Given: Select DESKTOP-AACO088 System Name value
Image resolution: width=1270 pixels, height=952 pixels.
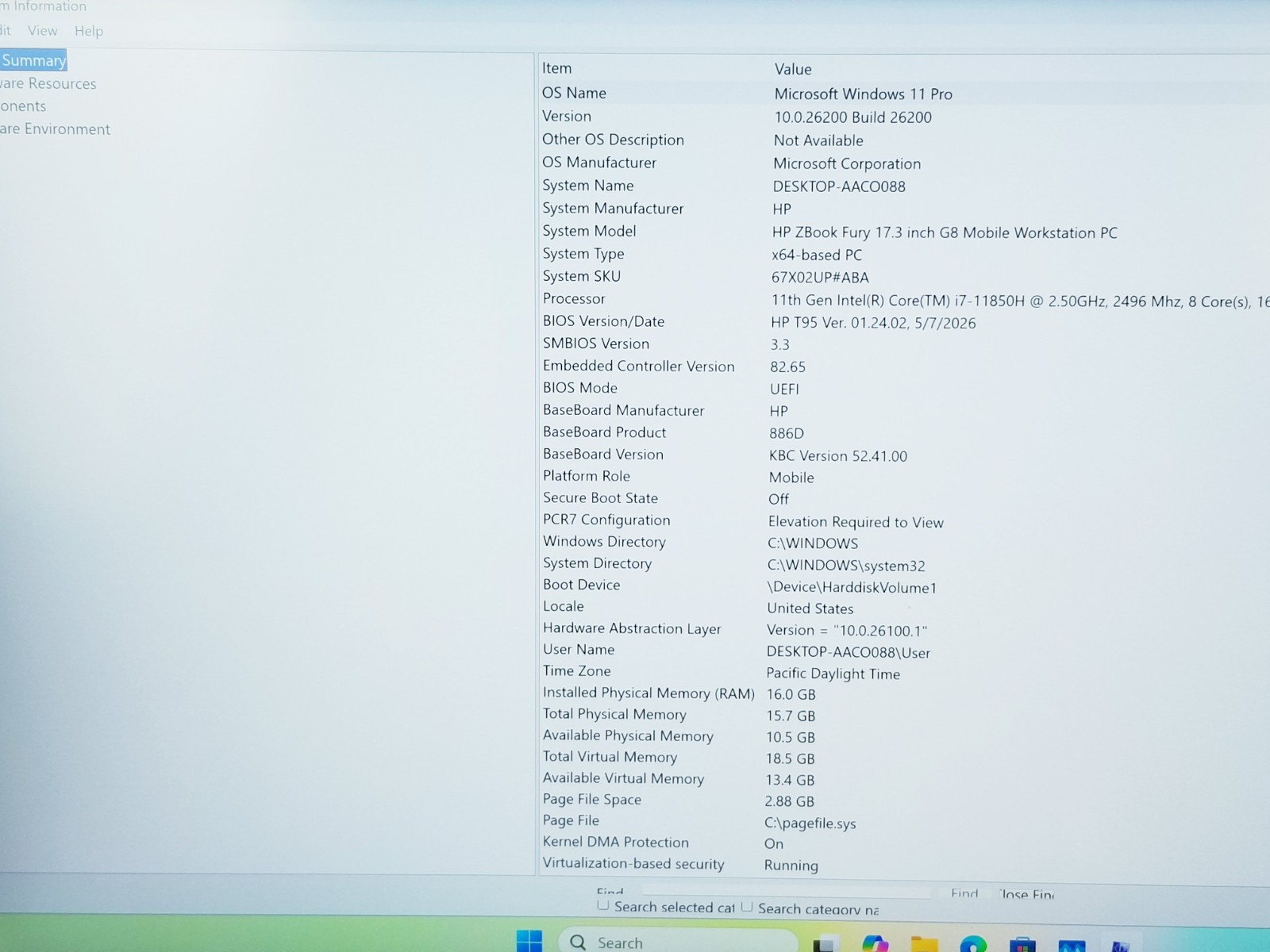Looking at the screenshot, I should (x=839, y=186).
